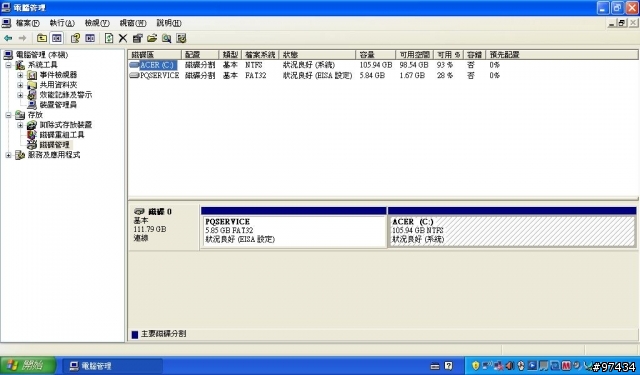The width and height of the screenshot is (640, 375).
Task: Select ACER (C:) row in volume list
Action: 157,65
